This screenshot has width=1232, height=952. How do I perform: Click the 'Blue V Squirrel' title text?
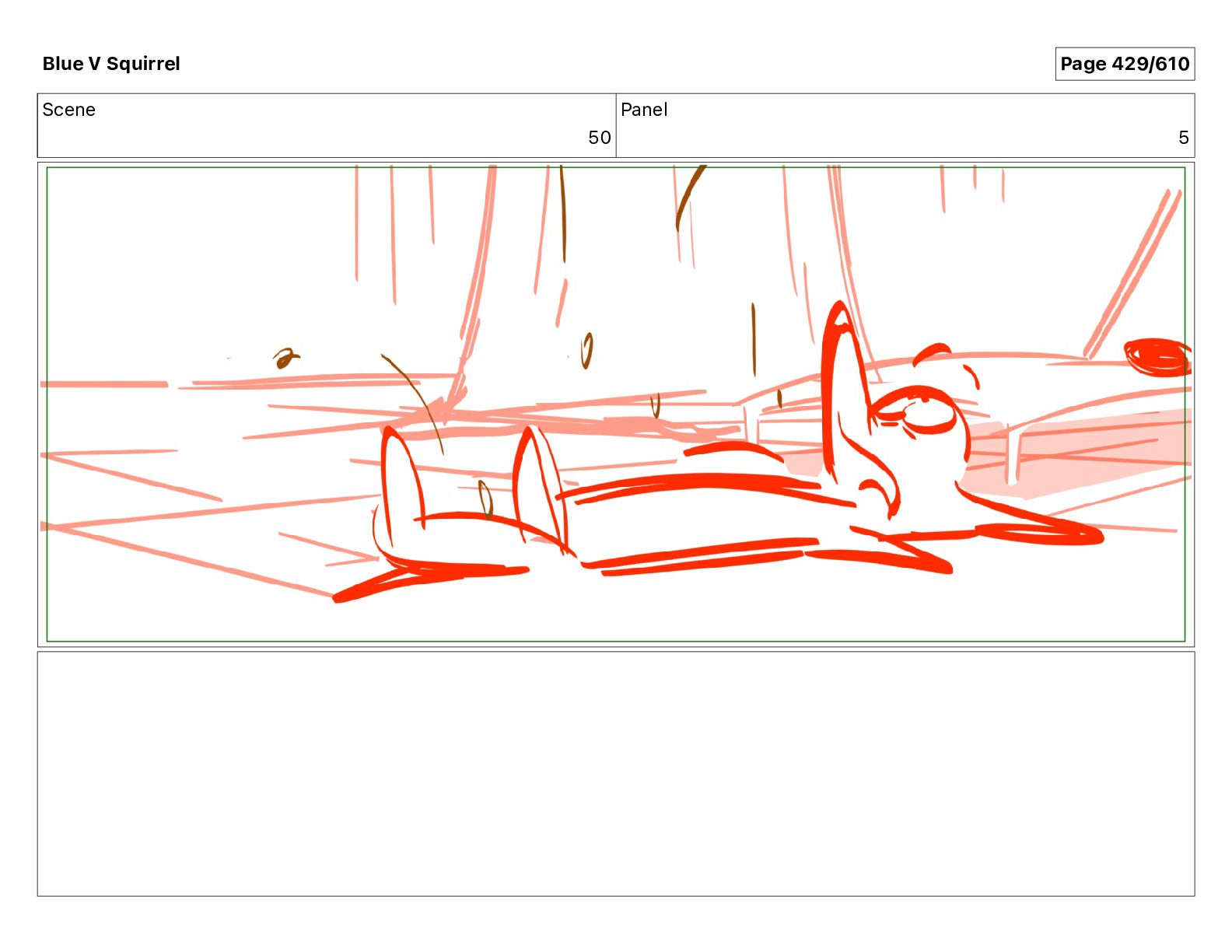click(111, 64)
